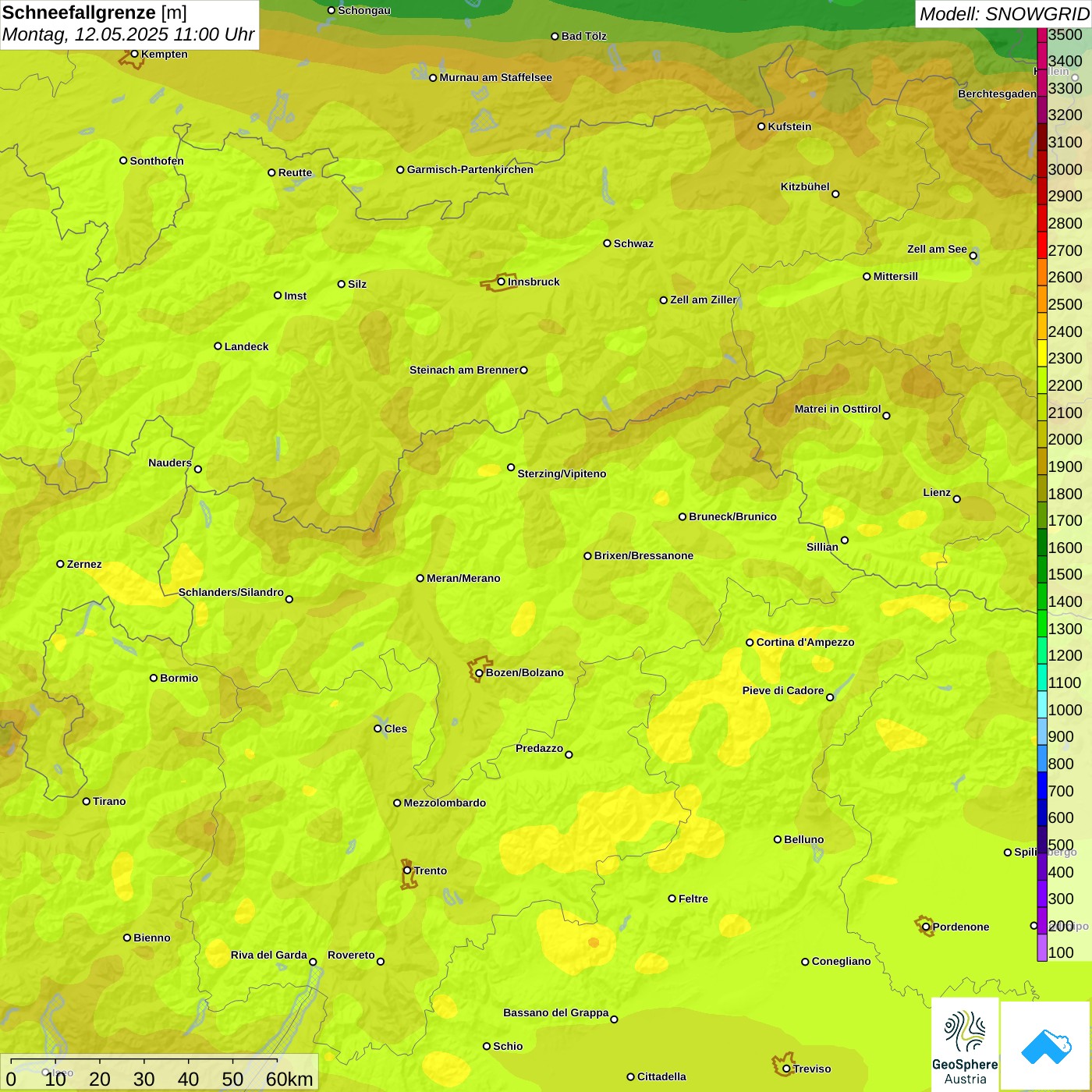
Task: Select the Bozen/Bolzano city marker circle
Action: click(x=479, y=672)
